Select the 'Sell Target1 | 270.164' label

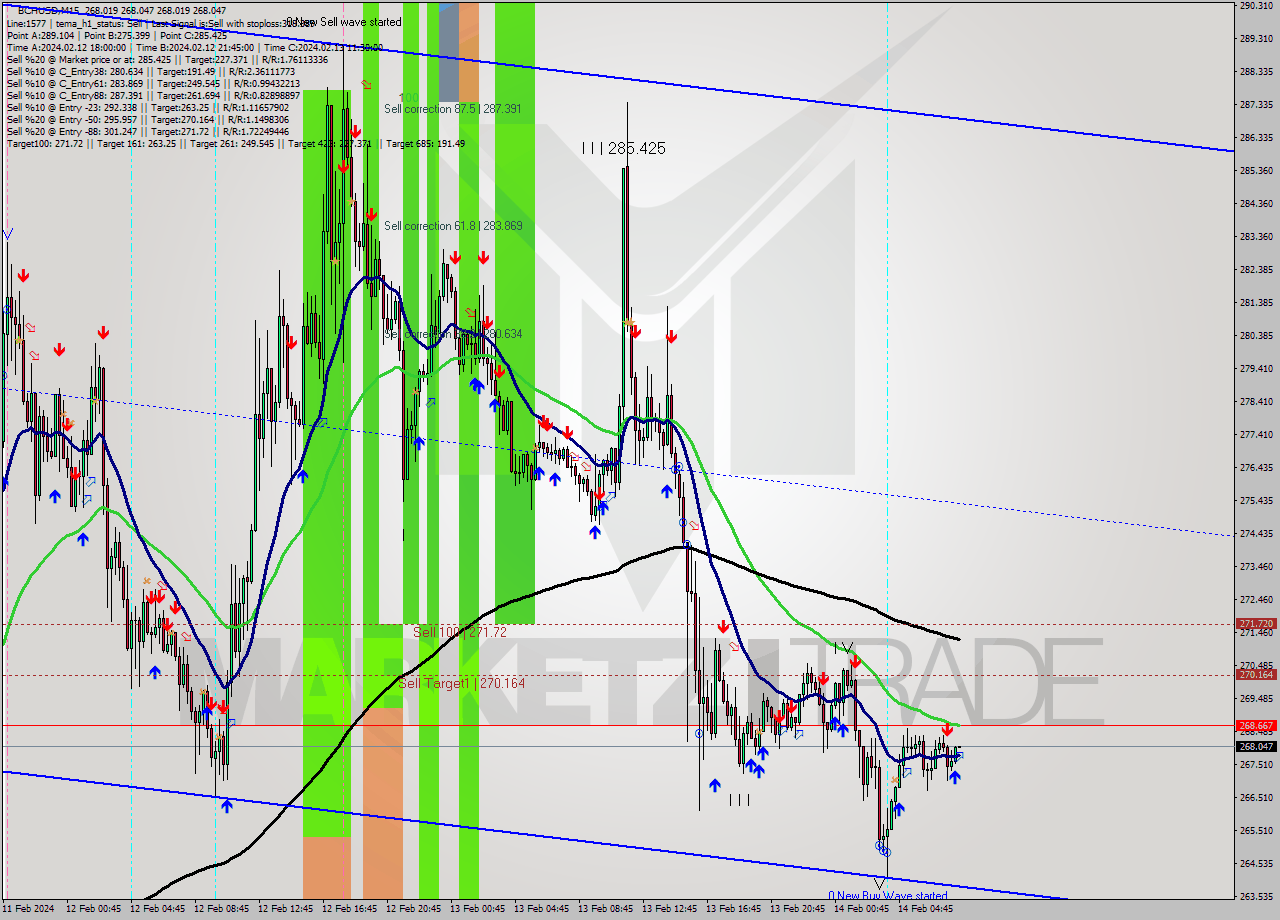(461, 683)
